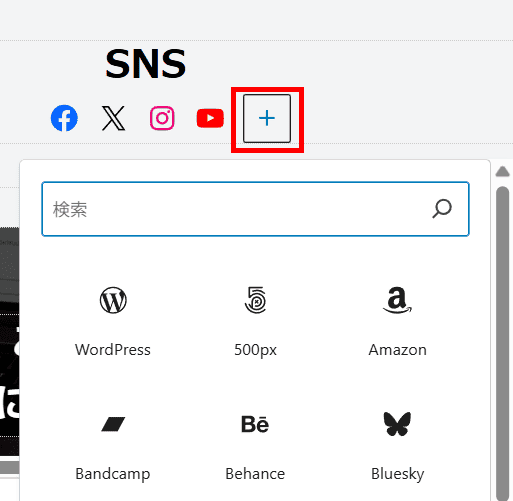Select the X (Twitter) social icon
This screenshot has width=513, height=501.
coord(113,118)
